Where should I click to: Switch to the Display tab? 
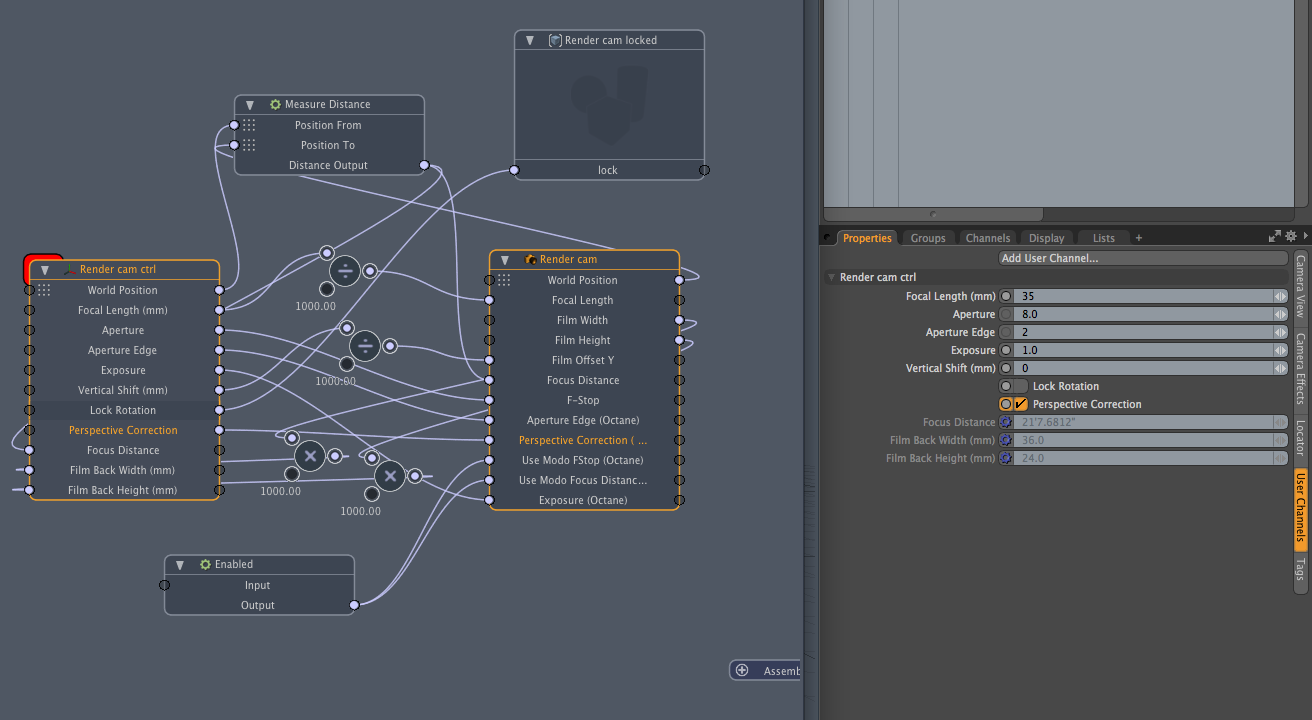[1046, 238]
